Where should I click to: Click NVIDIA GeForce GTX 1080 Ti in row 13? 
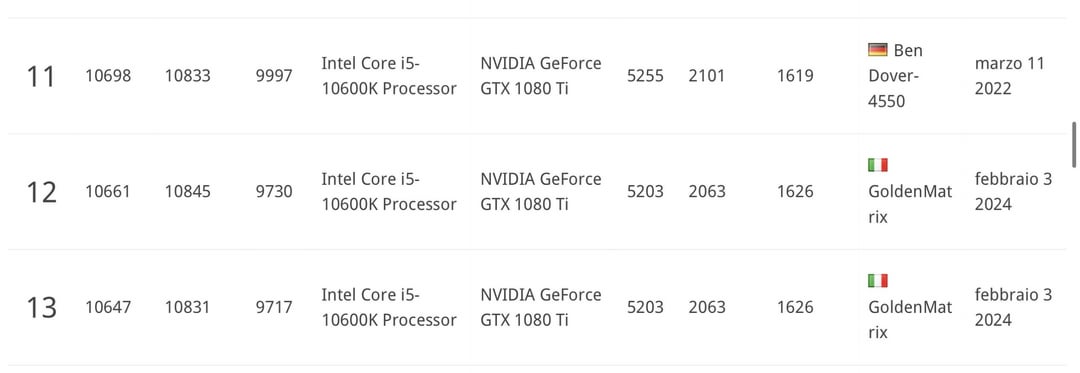click(x=541, y=307)
